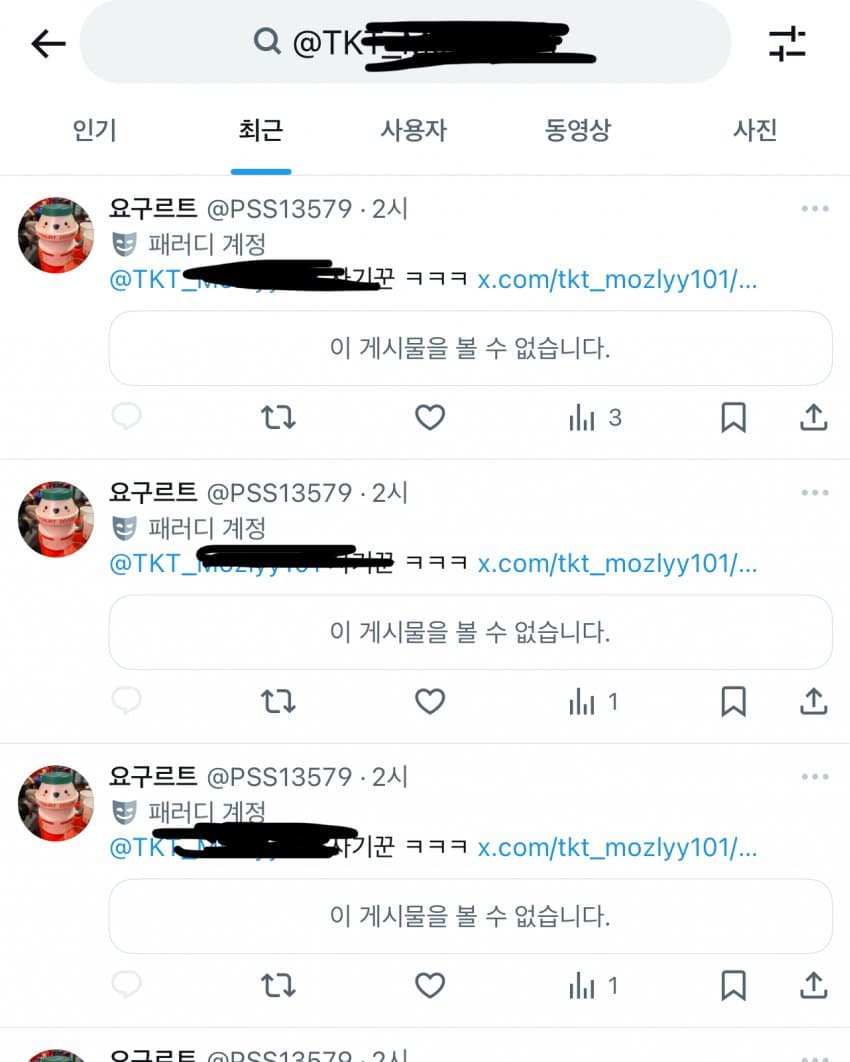Switch to the 사용자 tab
This screenshot has height=1062, width=850.
tap(414, 130)
